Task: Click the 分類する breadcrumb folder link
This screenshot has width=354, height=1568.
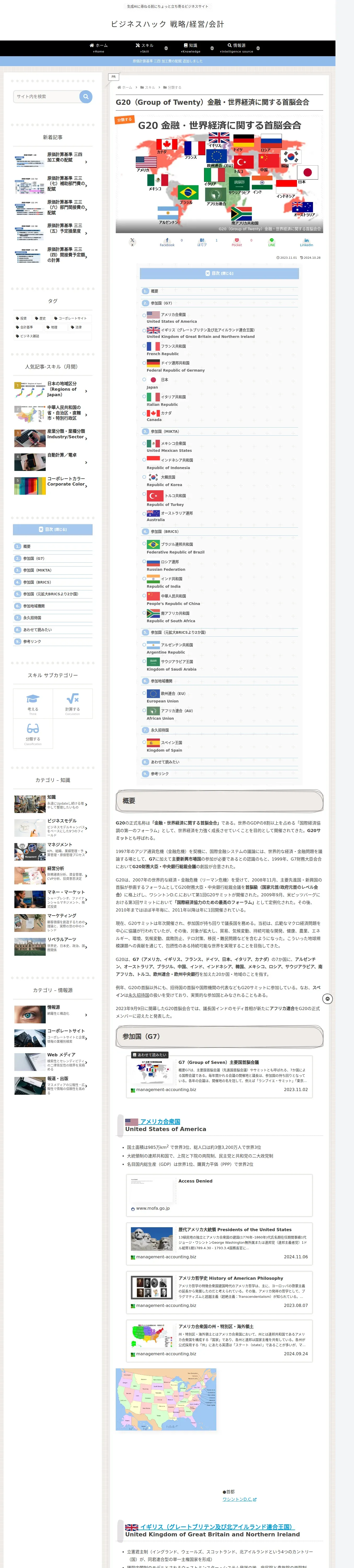Action: [x=172, y=87]
